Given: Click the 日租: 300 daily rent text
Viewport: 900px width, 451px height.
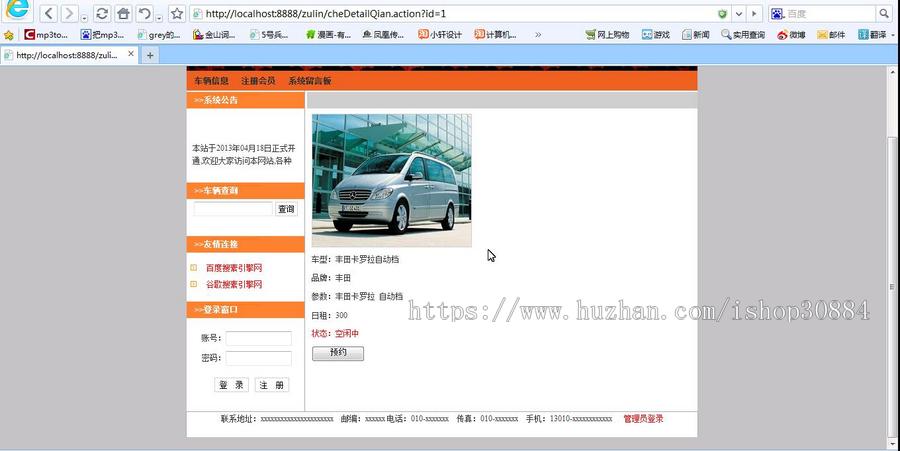Looking at the screenshot, I should pyautogui.click(x=329, y=315).
